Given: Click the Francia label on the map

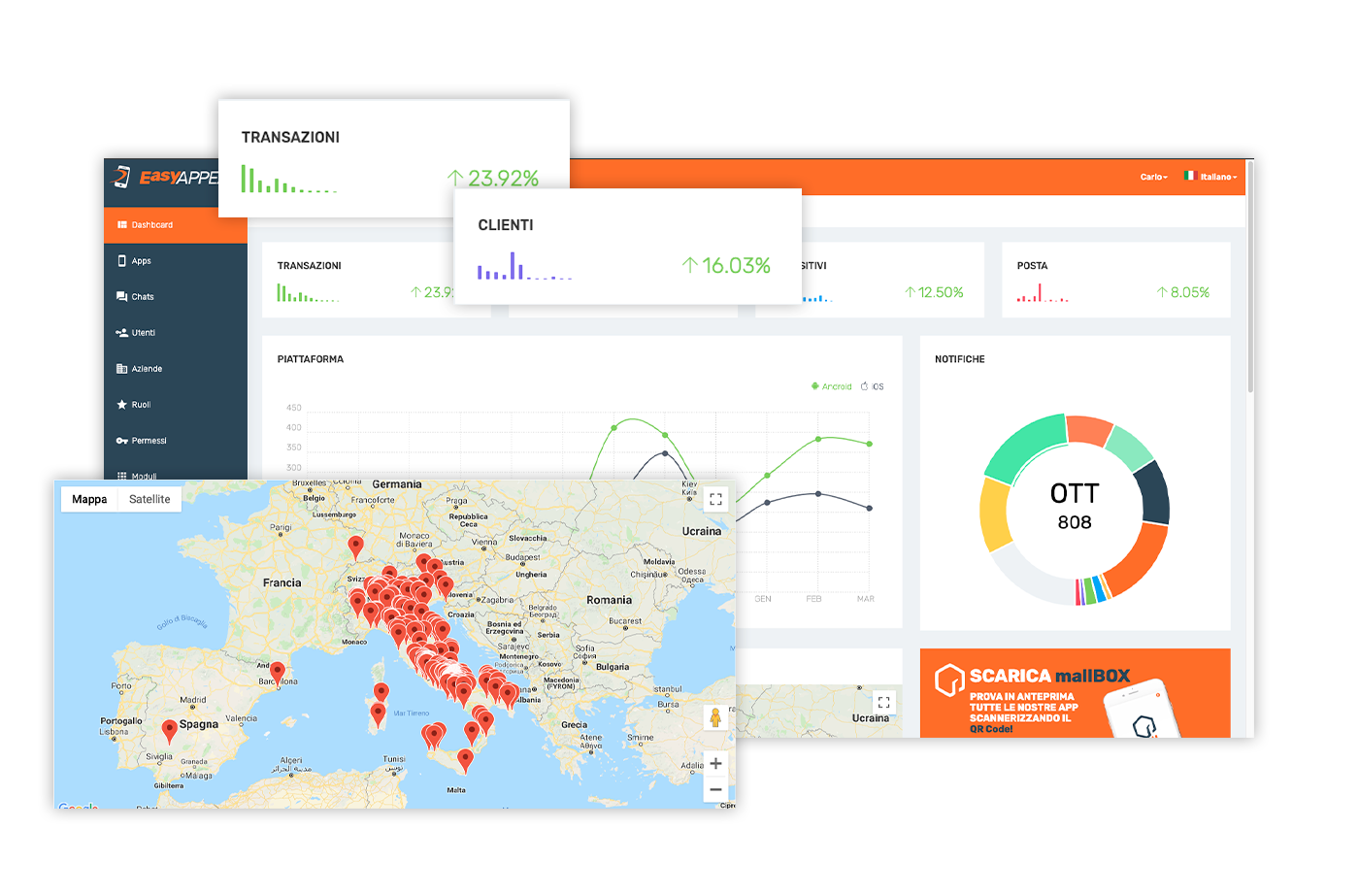Looking at the screenshot, I should point(282,582).
